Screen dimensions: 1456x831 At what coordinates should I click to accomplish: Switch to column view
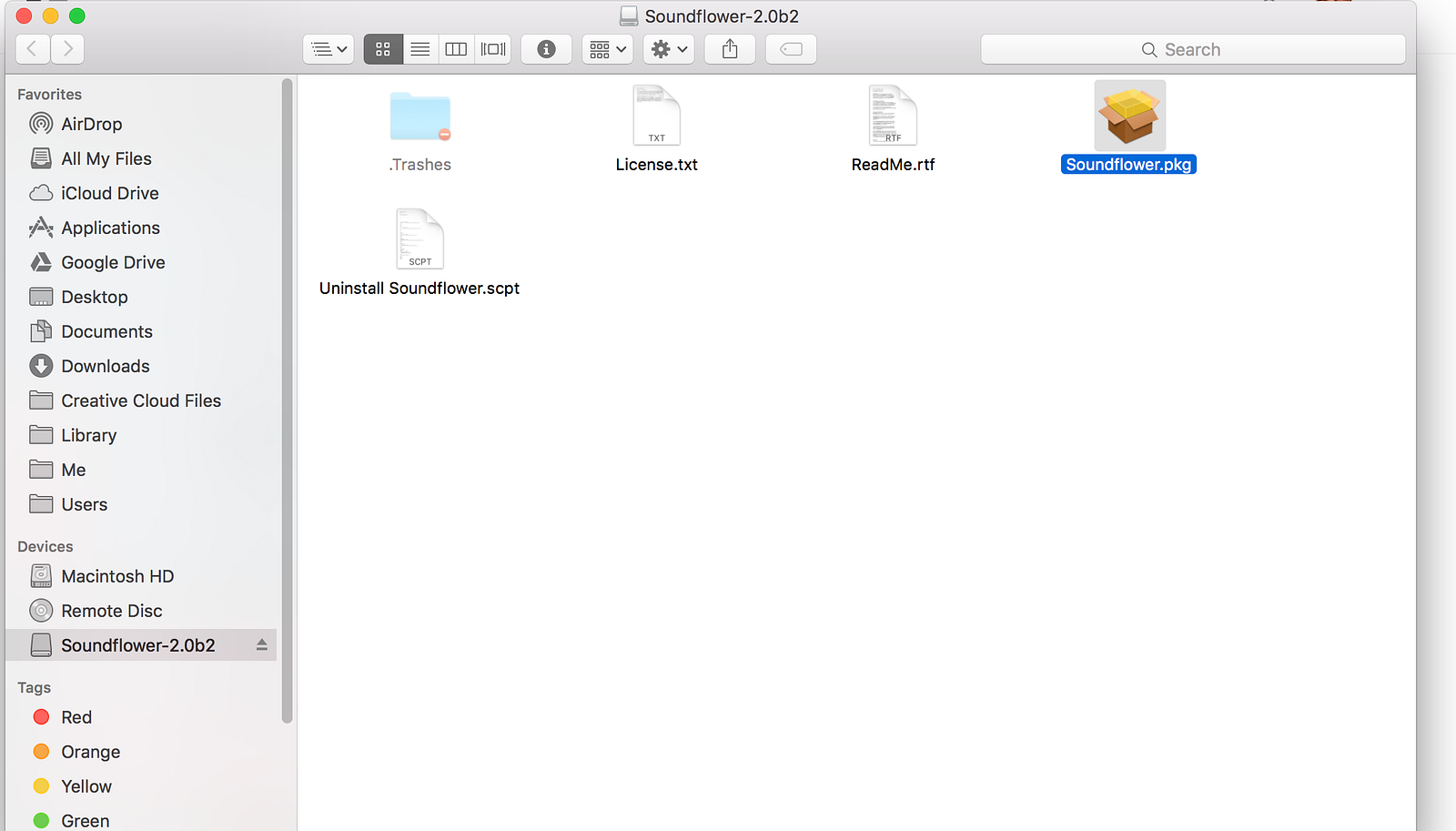coord(456,49)
